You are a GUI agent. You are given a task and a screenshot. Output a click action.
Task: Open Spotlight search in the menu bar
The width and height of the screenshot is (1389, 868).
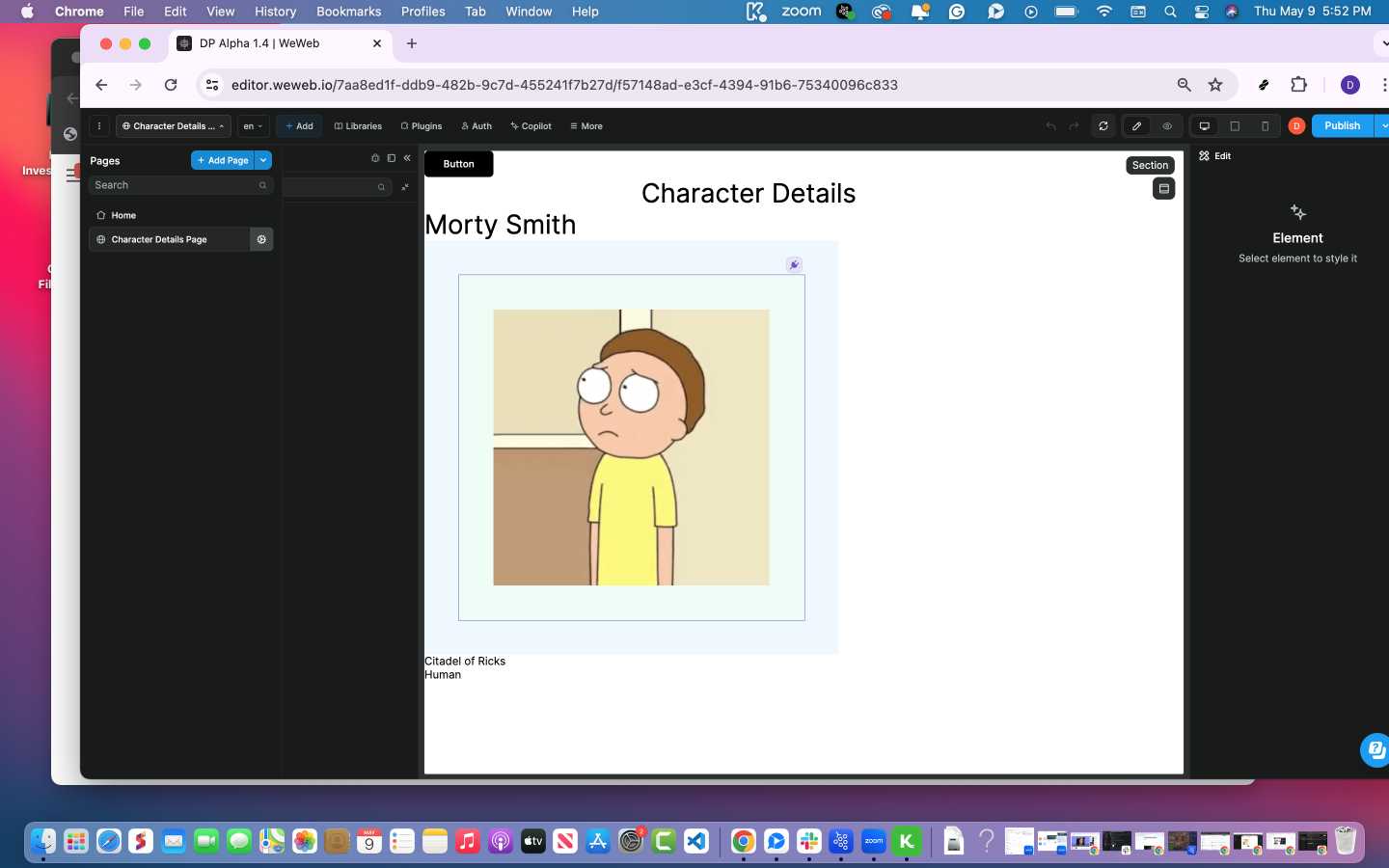click(x=1170, y=12)
